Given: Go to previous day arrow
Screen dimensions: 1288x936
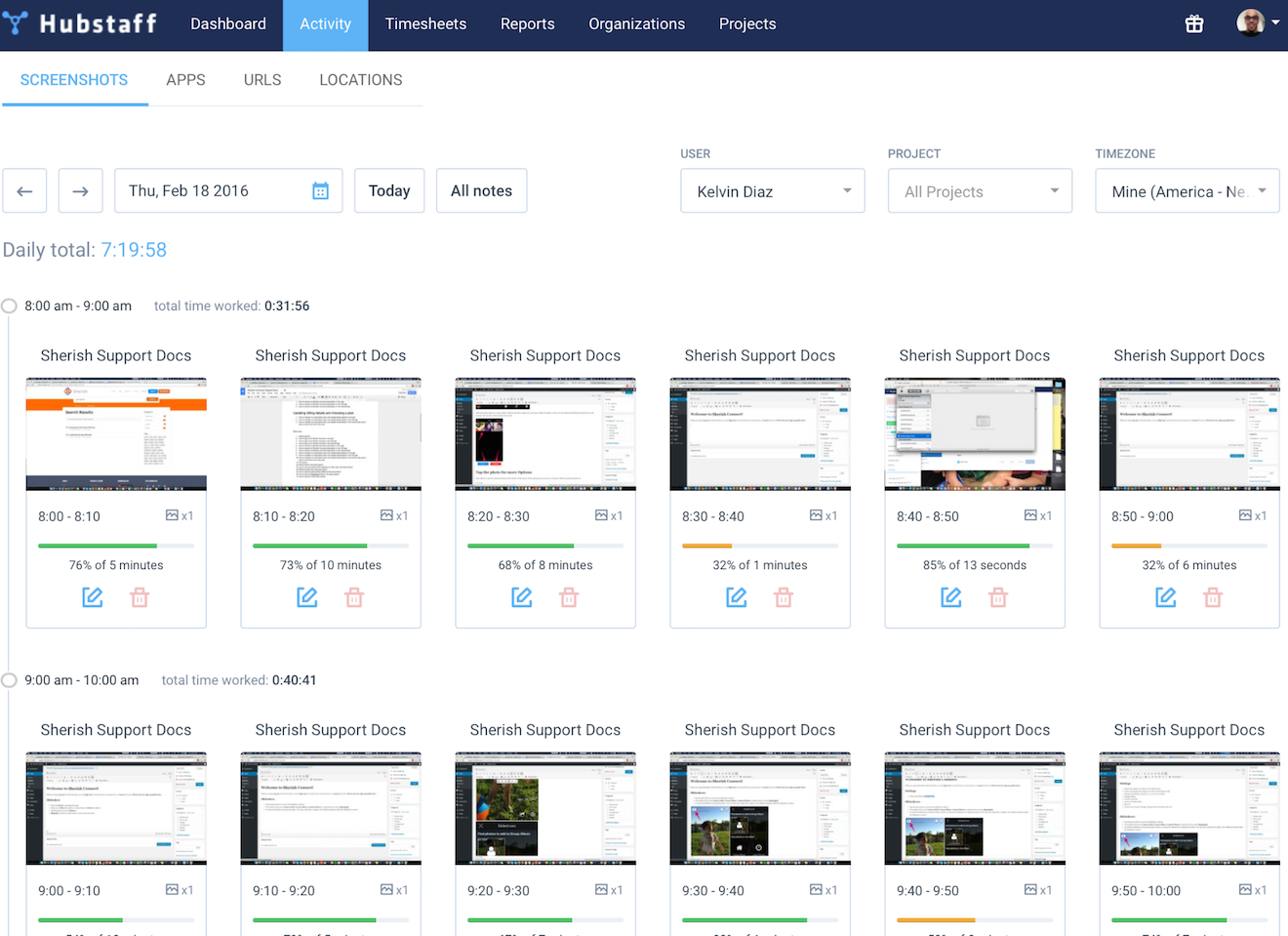Looking at the screenshot, I should [24, 191].
